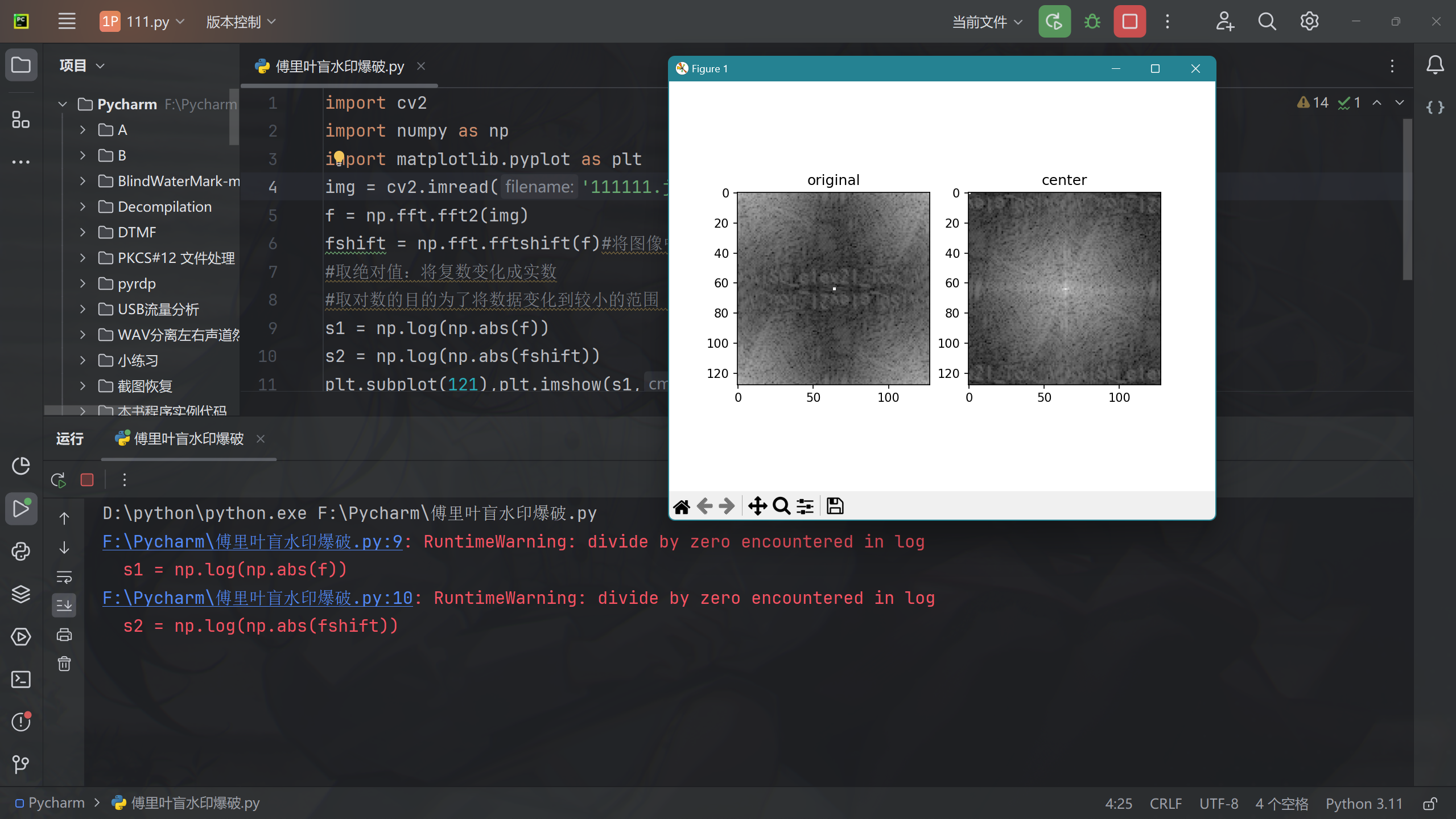
Task: Jump down the stack trace arrow in Run panel
Action: [x=64, y=548]
